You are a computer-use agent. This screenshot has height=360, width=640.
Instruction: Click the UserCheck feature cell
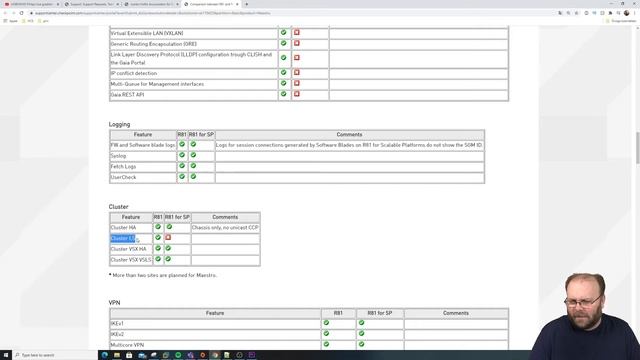click(143, 177)
